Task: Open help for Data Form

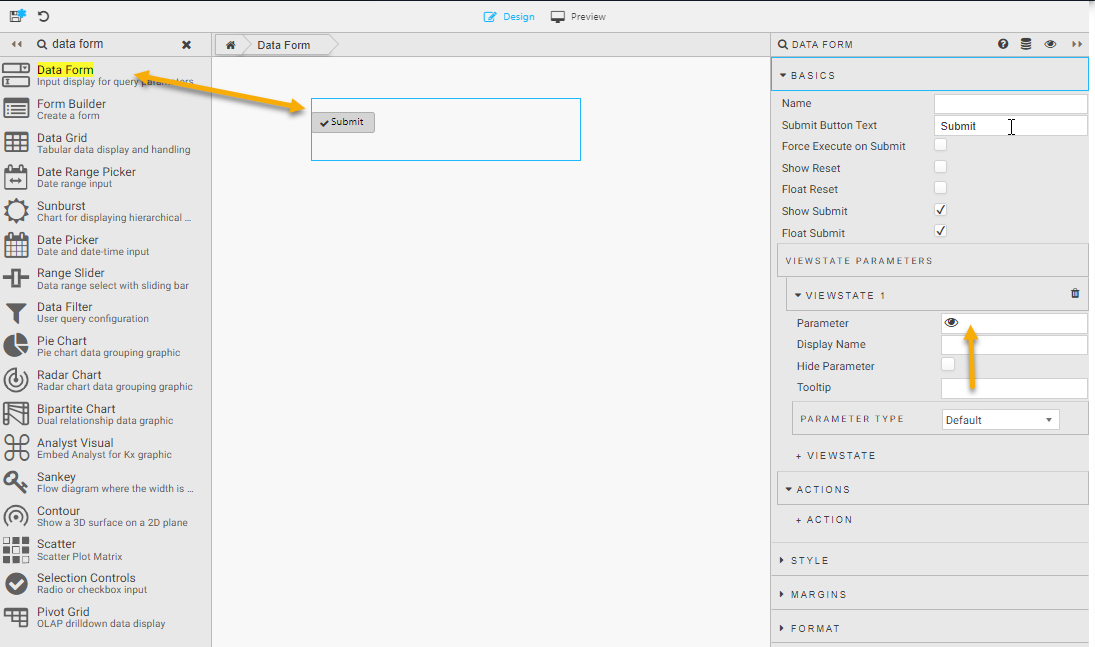Action: point(1003,45)
